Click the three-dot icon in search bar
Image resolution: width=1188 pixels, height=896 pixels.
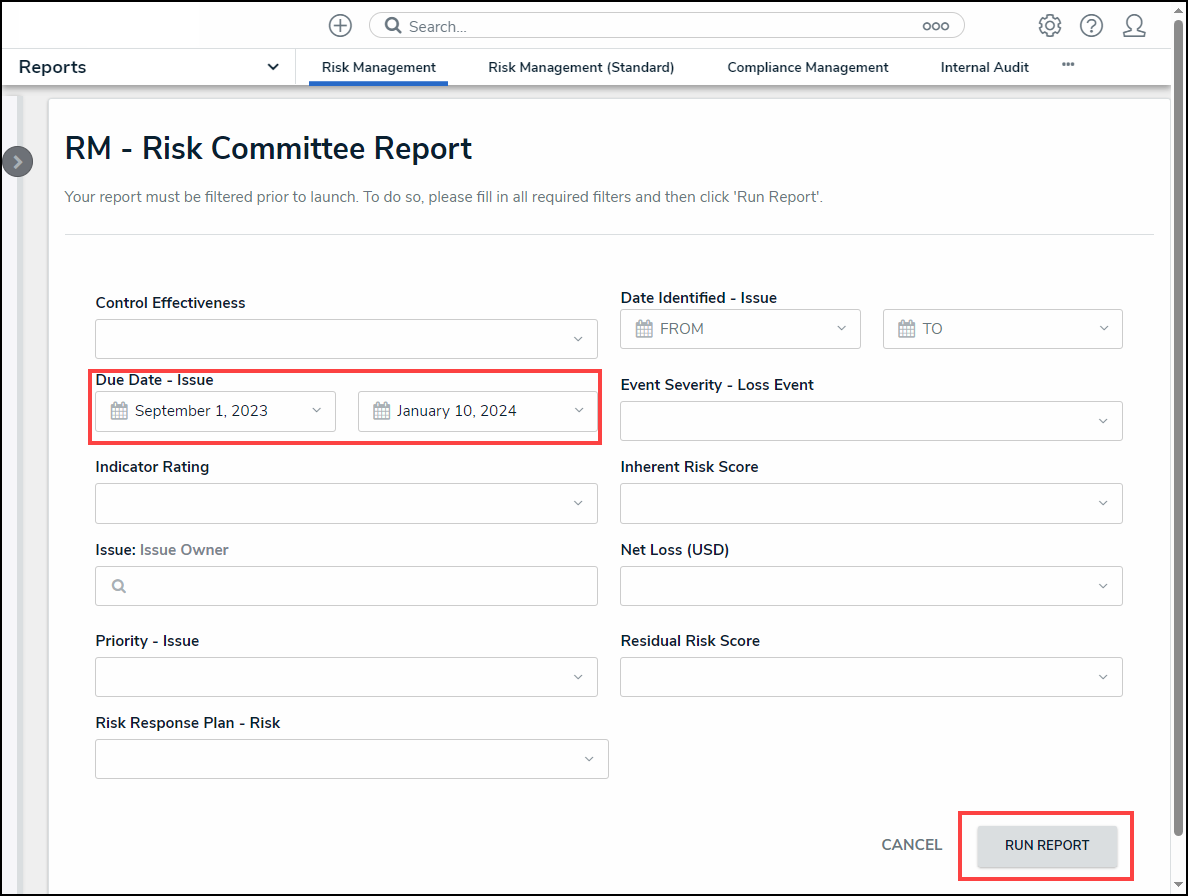pyautogui.click(x=935, y=26)
